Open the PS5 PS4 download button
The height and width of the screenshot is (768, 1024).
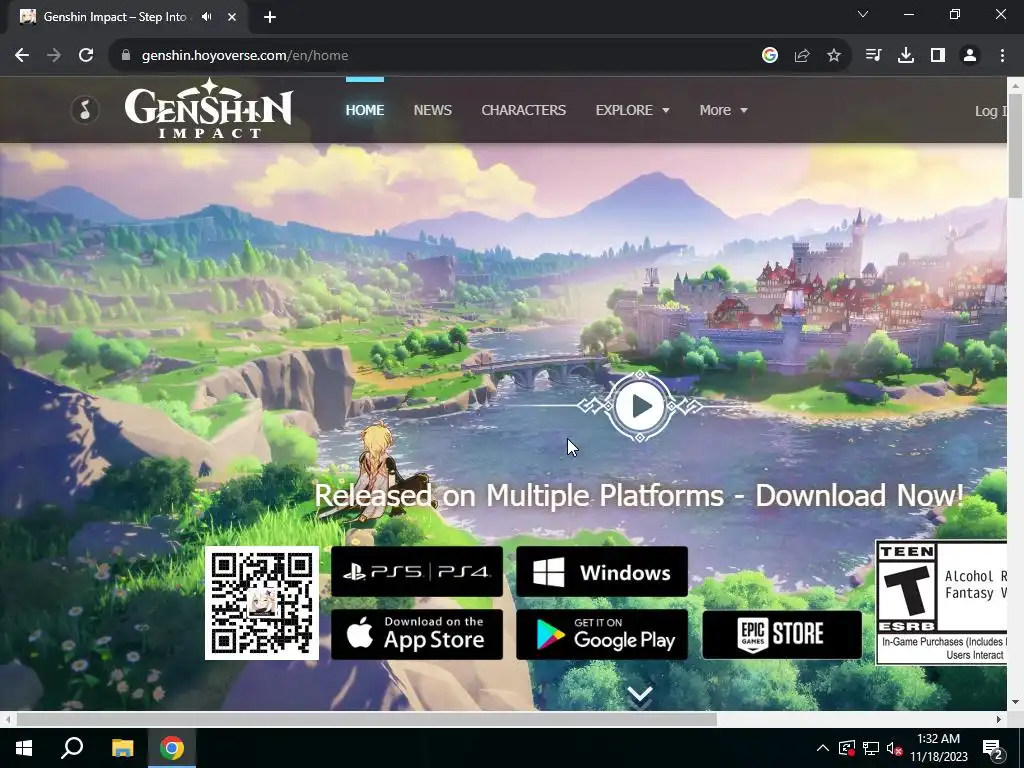[x=417, y=571]
